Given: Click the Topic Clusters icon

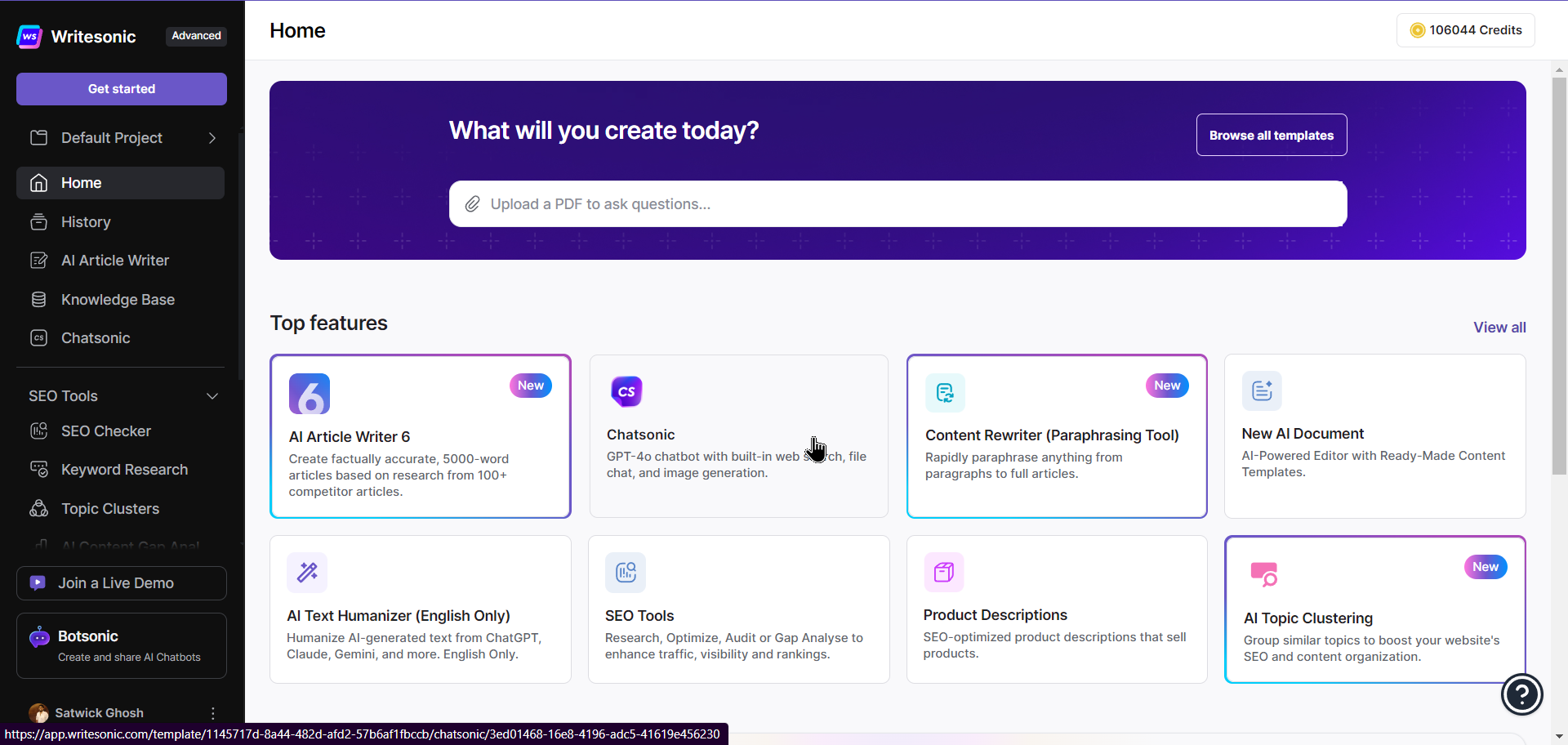Looking at the screenshot, I should [38, 508].
